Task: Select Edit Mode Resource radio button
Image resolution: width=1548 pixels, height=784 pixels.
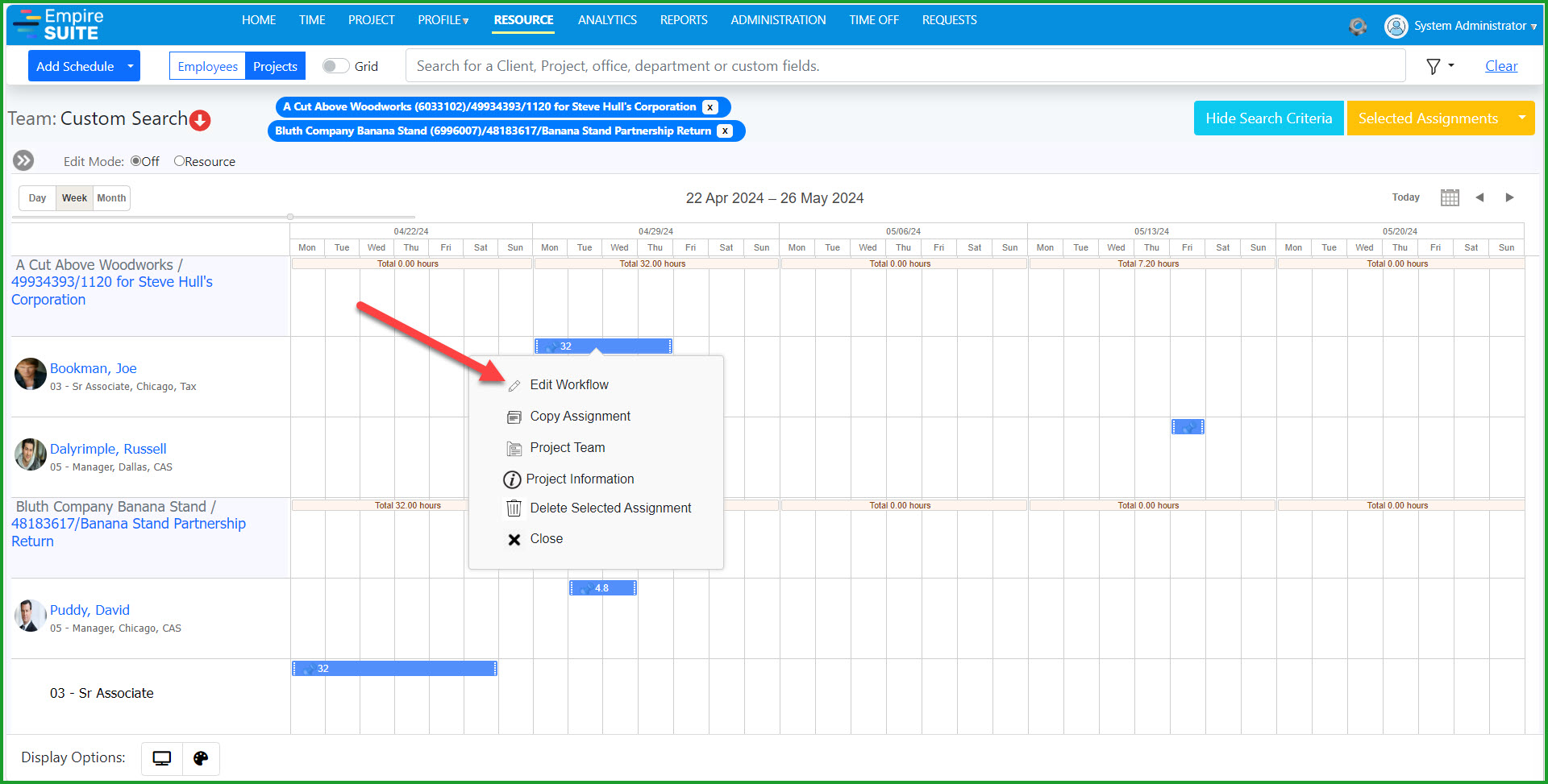Action: [x=179, y=161]
